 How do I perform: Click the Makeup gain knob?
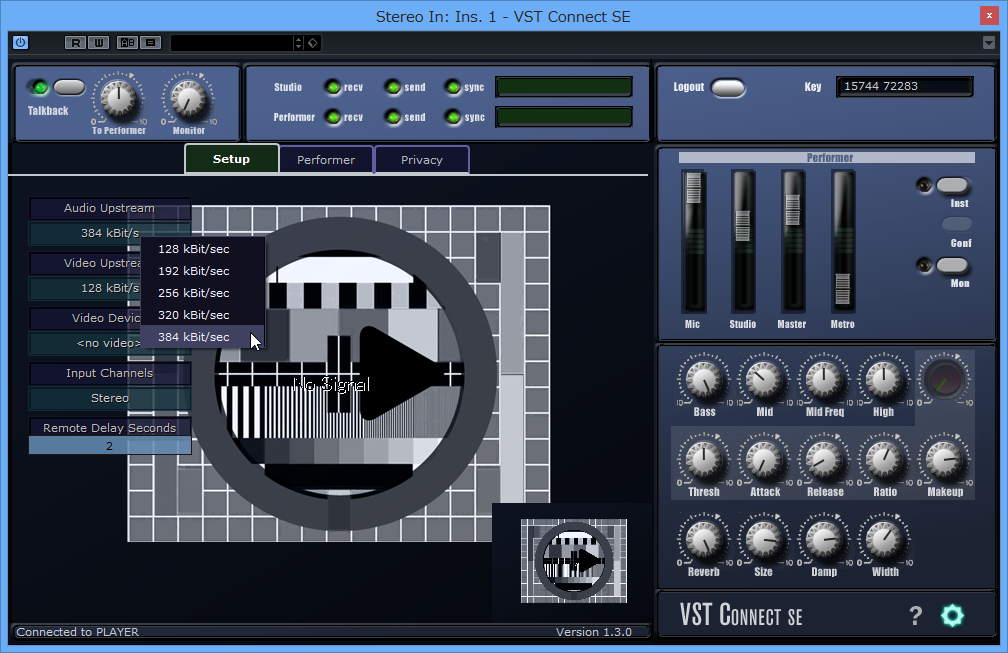click(x=944, y=460)
